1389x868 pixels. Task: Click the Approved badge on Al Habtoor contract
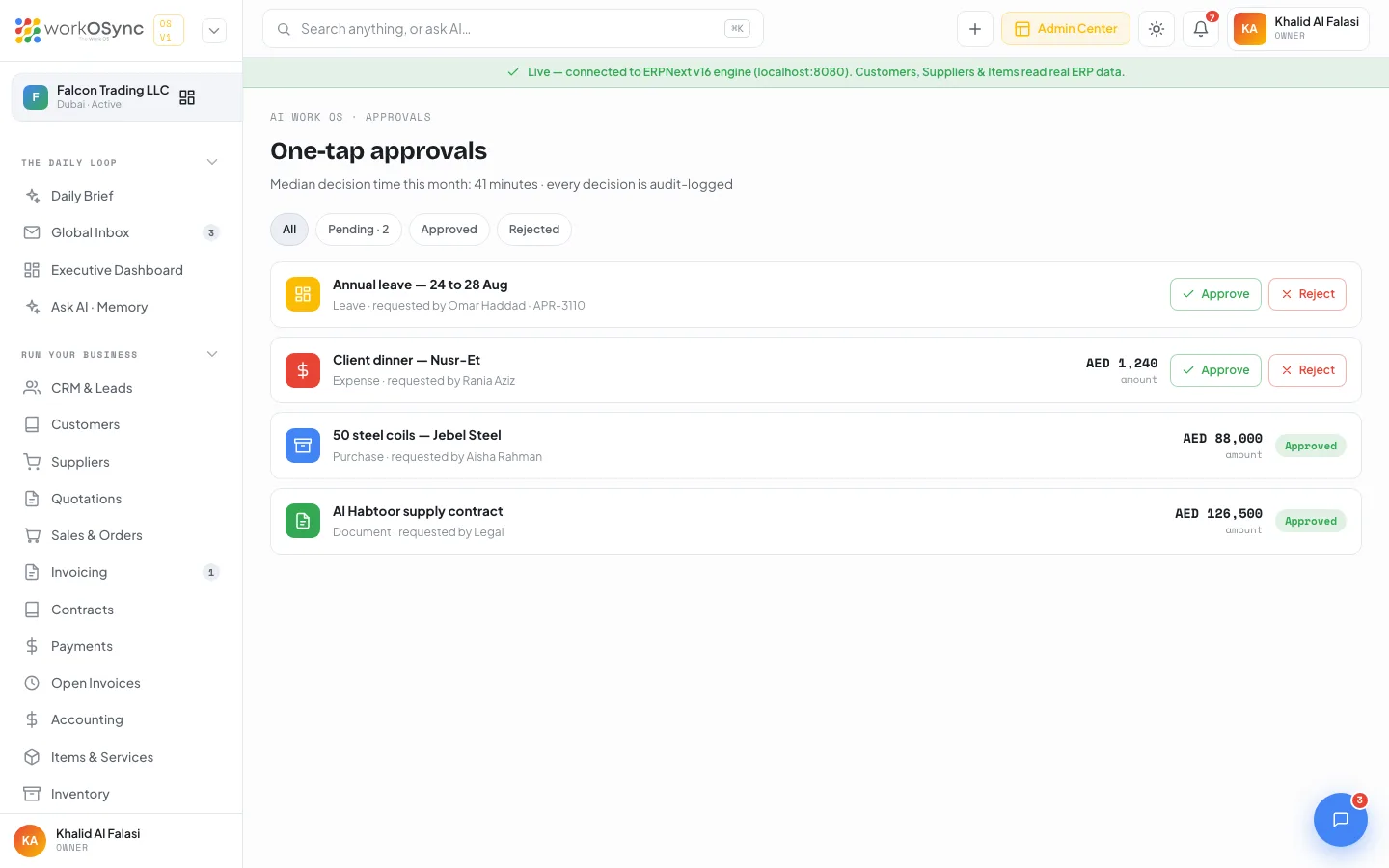coord(1311,521)
